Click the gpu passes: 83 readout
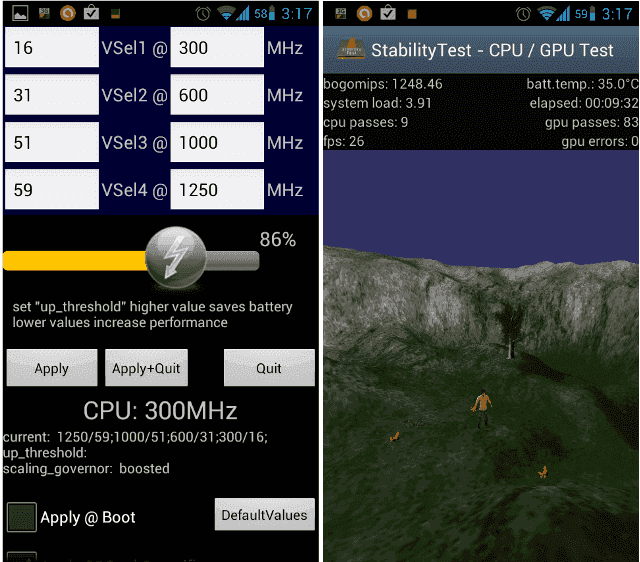 point(592,122)
